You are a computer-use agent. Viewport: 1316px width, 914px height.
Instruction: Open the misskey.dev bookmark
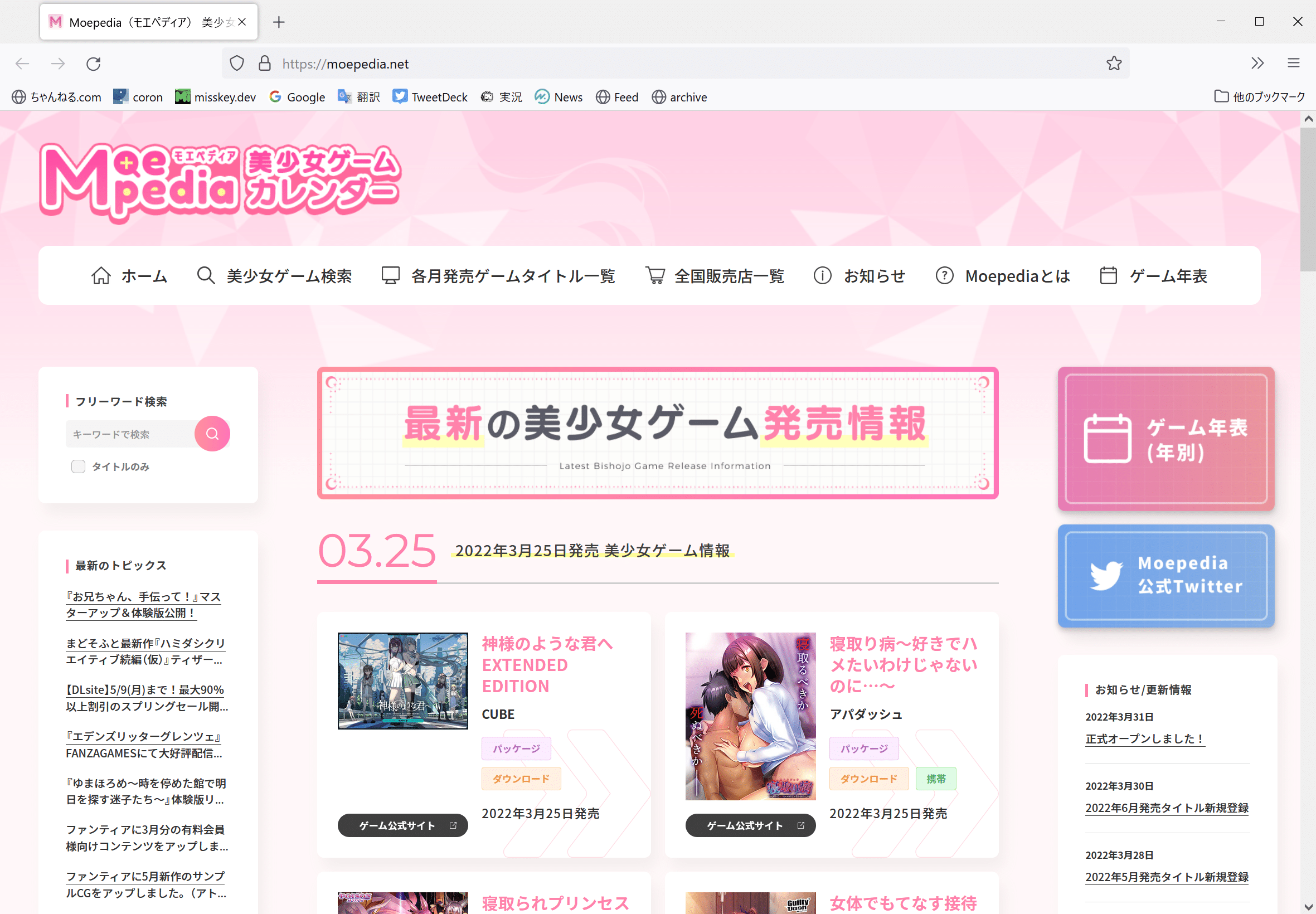215,98
